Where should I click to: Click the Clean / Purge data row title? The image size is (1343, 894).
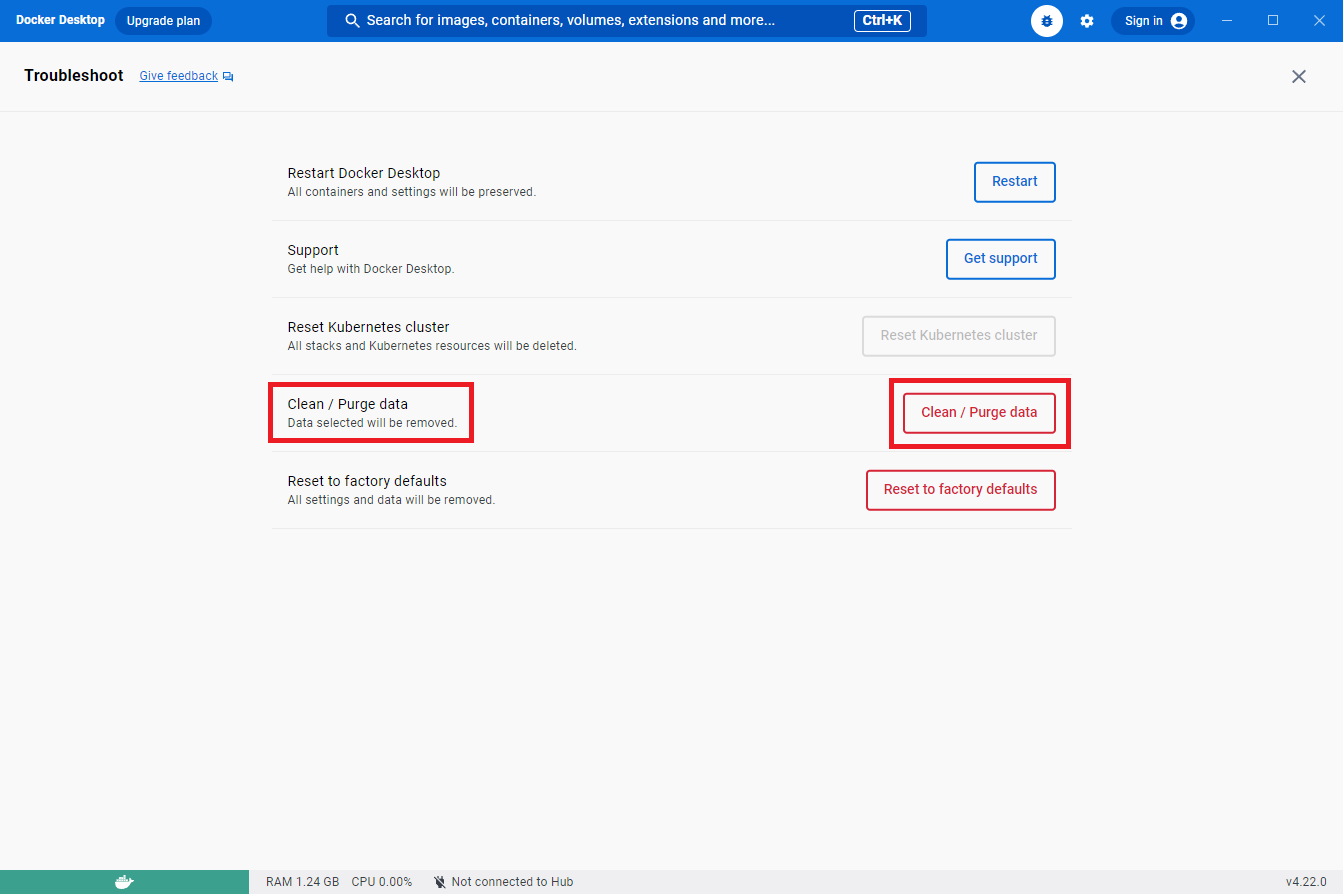348,404
